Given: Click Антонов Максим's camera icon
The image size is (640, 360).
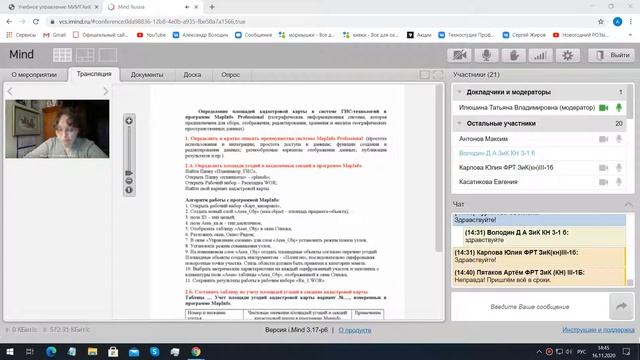Looking at the screenshot, I should click(x=604, y=139).
